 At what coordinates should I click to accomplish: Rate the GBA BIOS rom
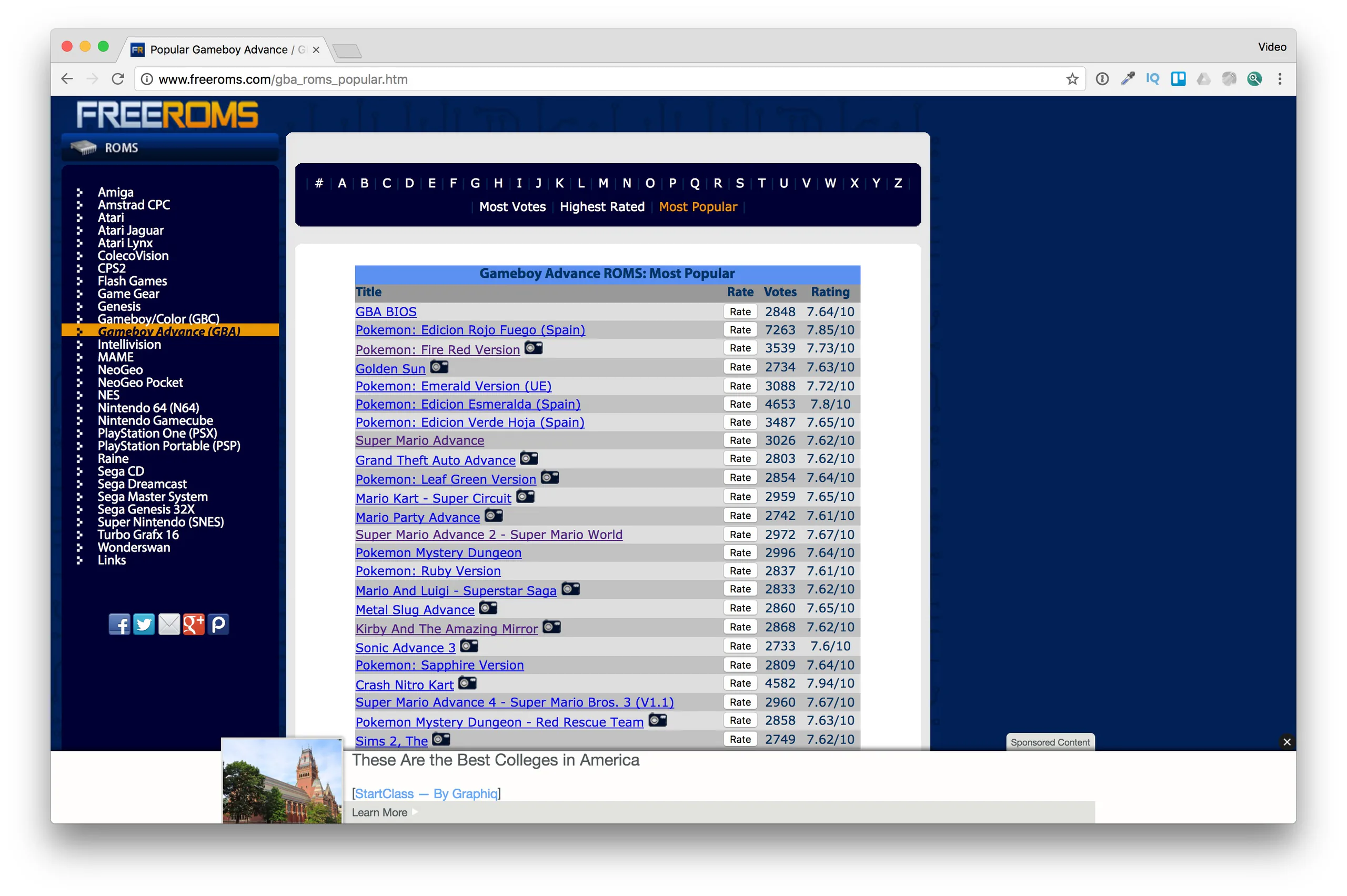coord(739,311)
